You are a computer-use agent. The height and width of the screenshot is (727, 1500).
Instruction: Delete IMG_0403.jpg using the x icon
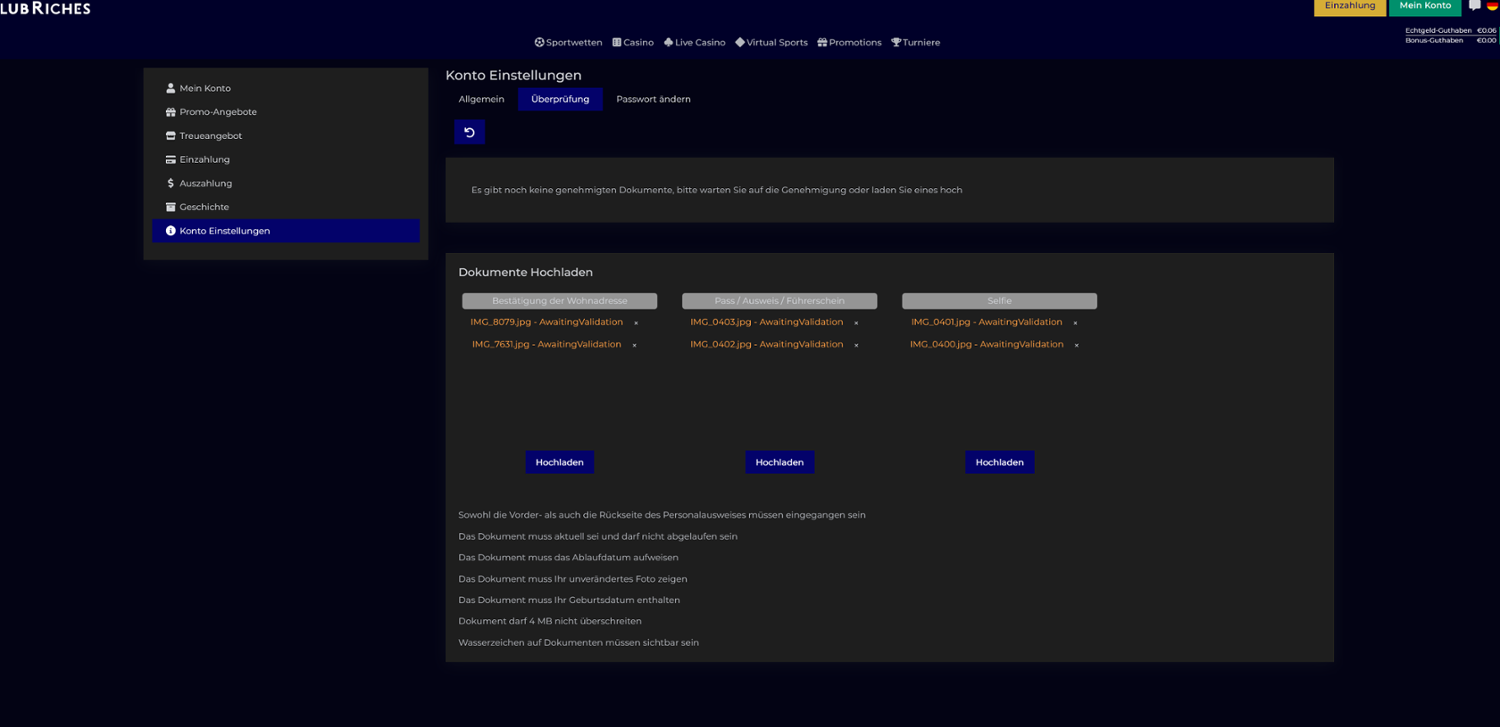pos(856,323)
